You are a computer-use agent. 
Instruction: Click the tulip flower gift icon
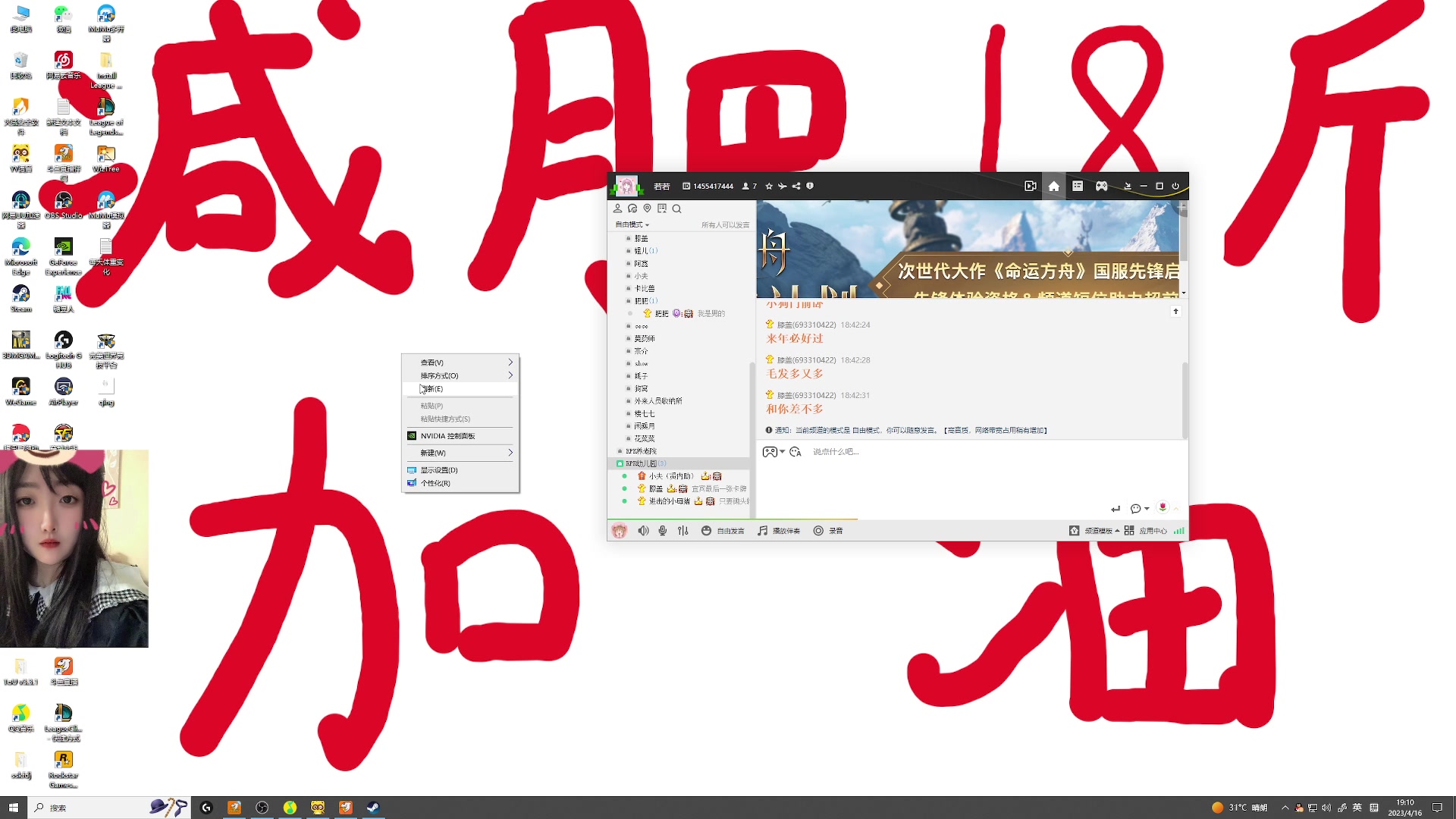[x=1163, y=507]
